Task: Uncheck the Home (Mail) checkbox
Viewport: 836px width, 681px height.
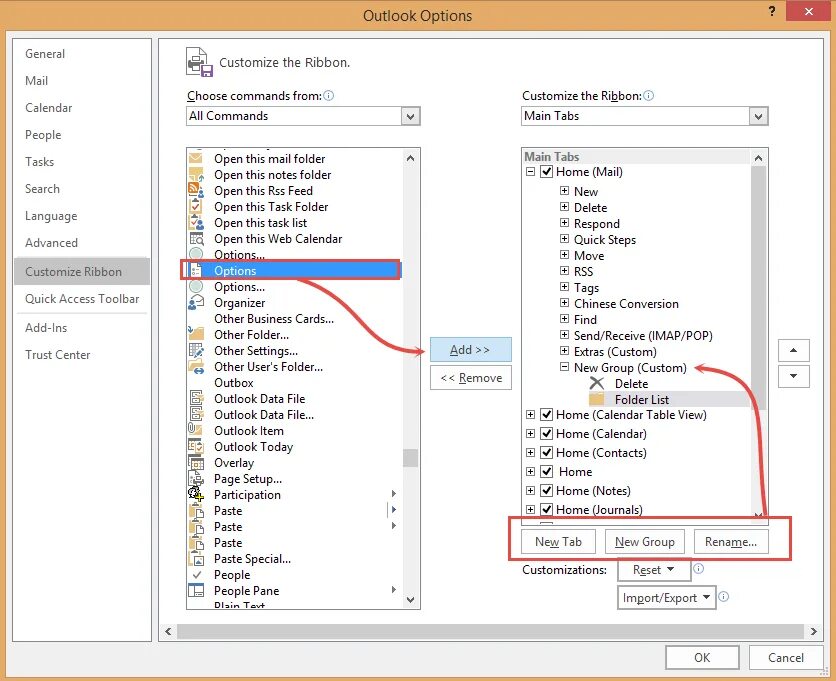Action: tap(545, 172)
